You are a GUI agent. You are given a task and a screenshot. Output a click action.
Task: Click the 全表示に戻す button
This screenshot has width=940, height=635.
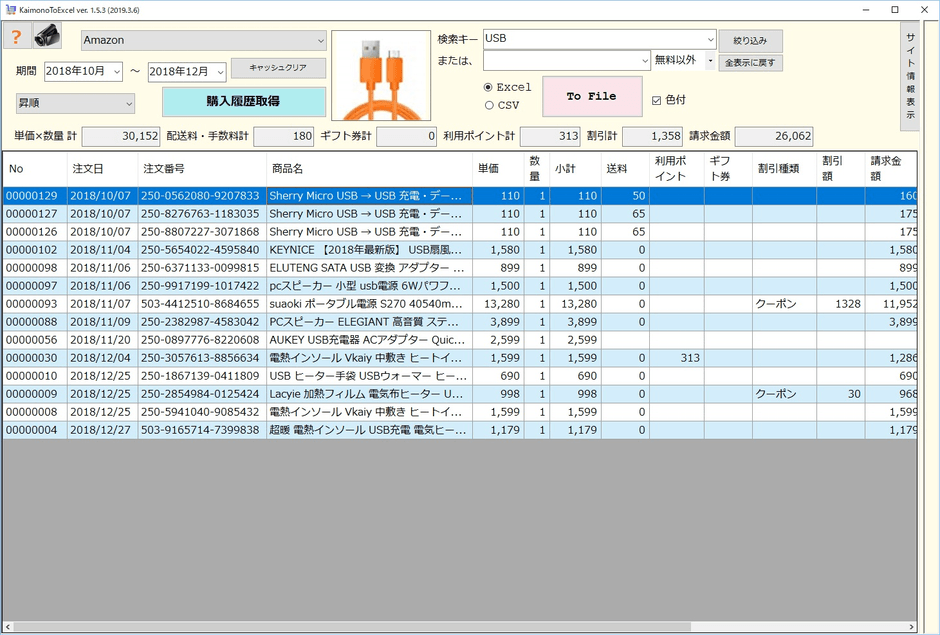(x=751, y=62)
